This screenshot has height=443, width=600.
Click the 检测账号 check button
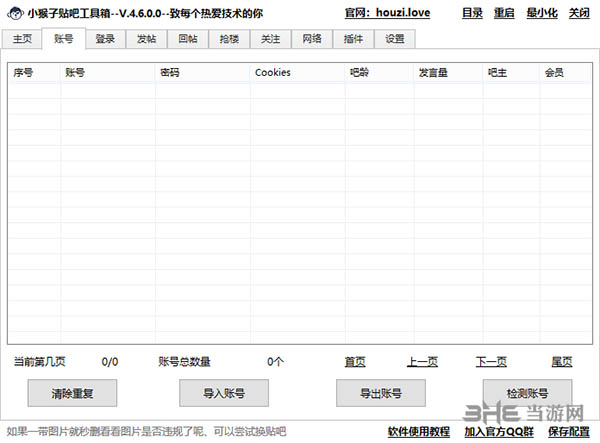point(527,393)
